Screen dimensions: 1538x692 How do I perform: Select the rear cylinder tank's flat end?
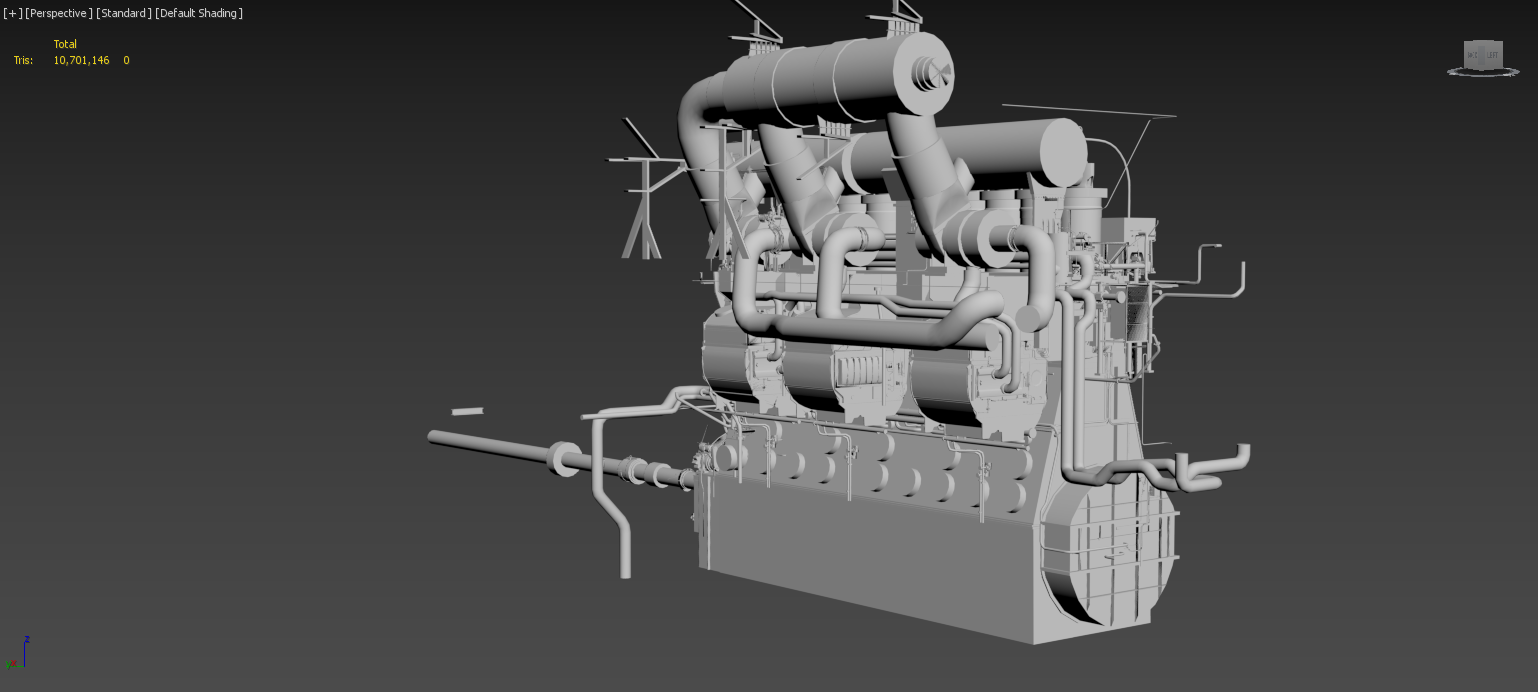(x=1062, y=150)
